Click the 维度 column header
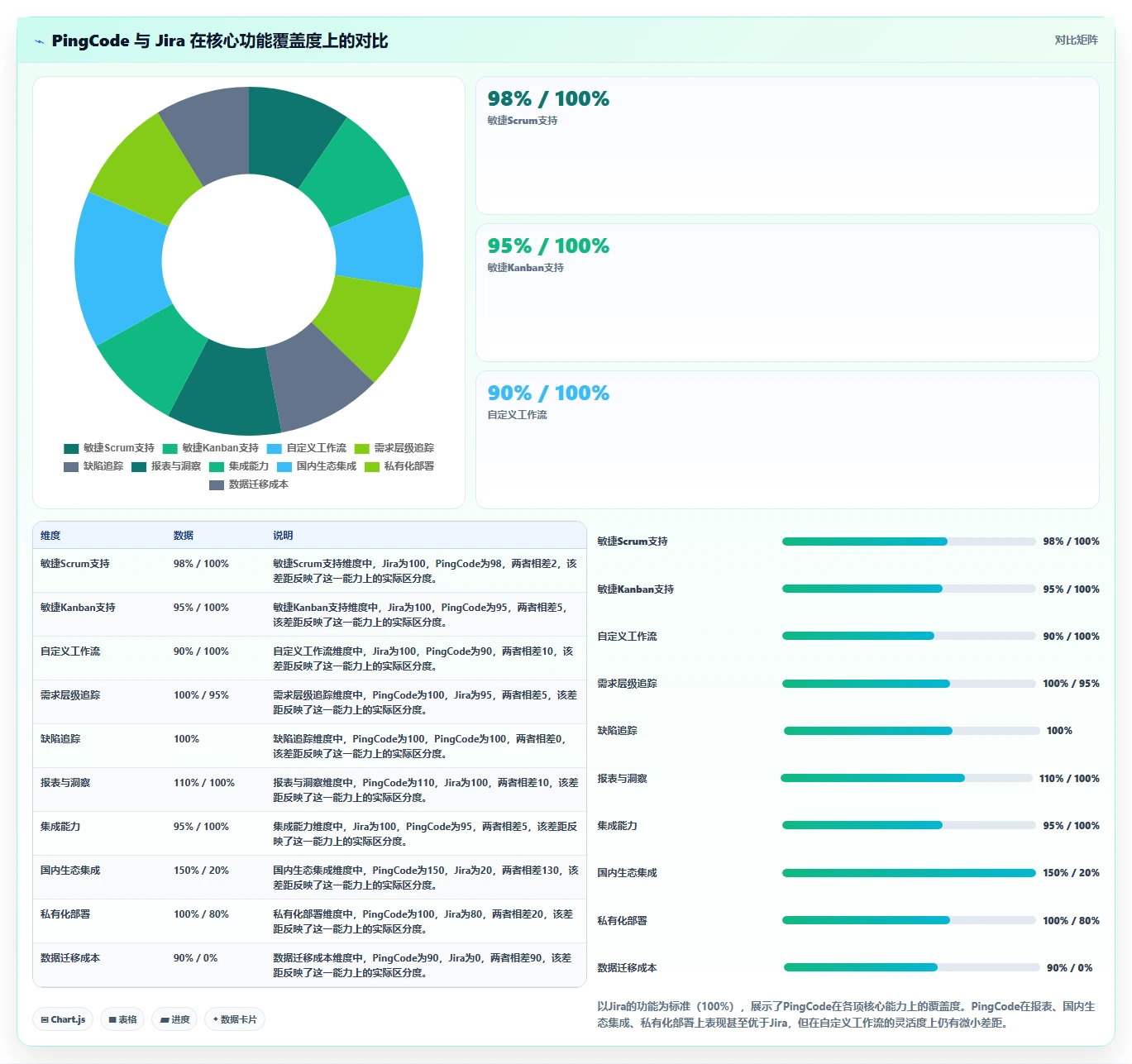Image resolution: width=1132 pixels, height=1064 pixels. 50,536
